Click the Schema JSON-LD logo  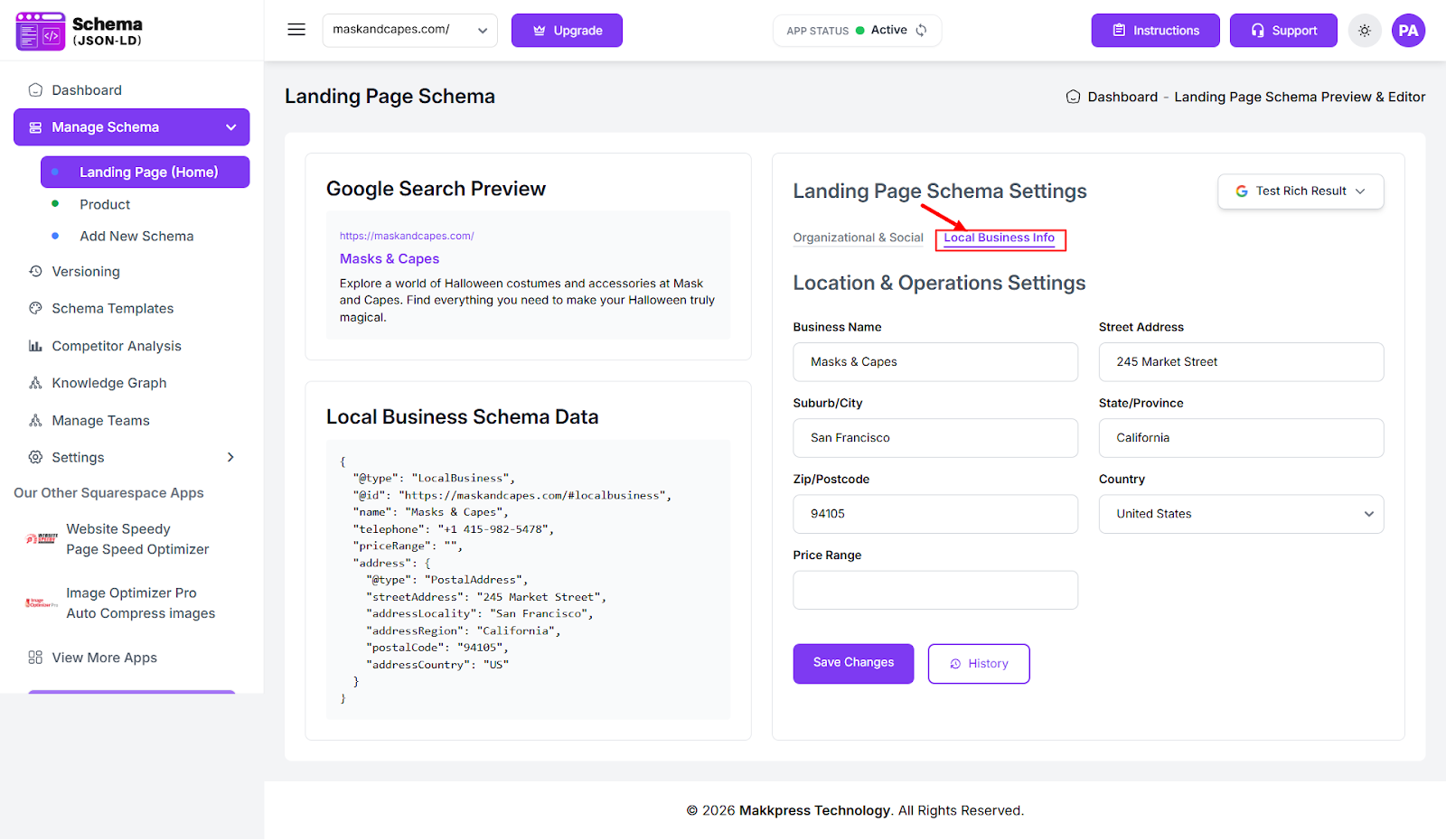tap(80, 31)
